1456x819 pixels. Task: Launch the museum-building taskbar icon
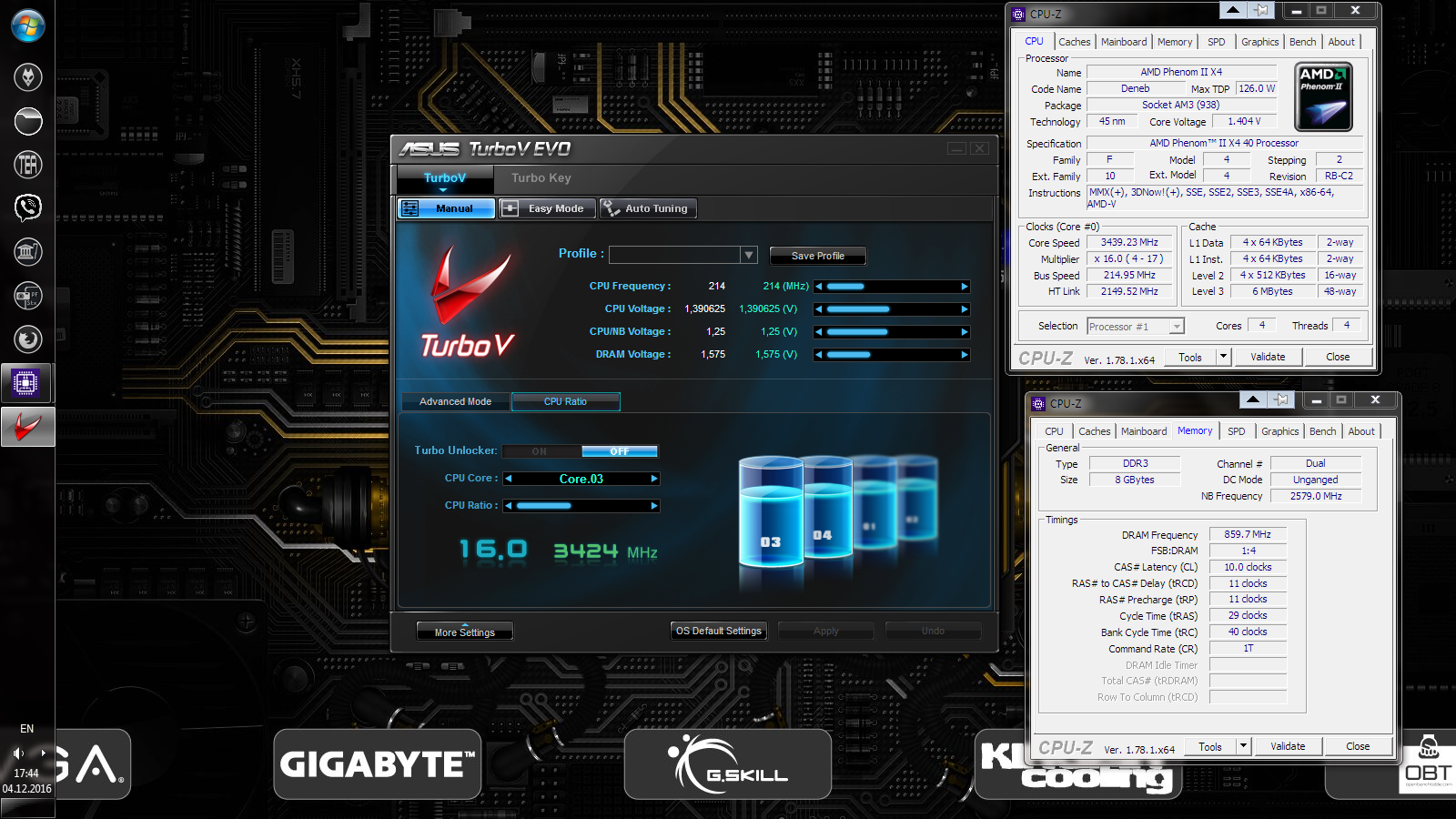(x=28, y=252)
